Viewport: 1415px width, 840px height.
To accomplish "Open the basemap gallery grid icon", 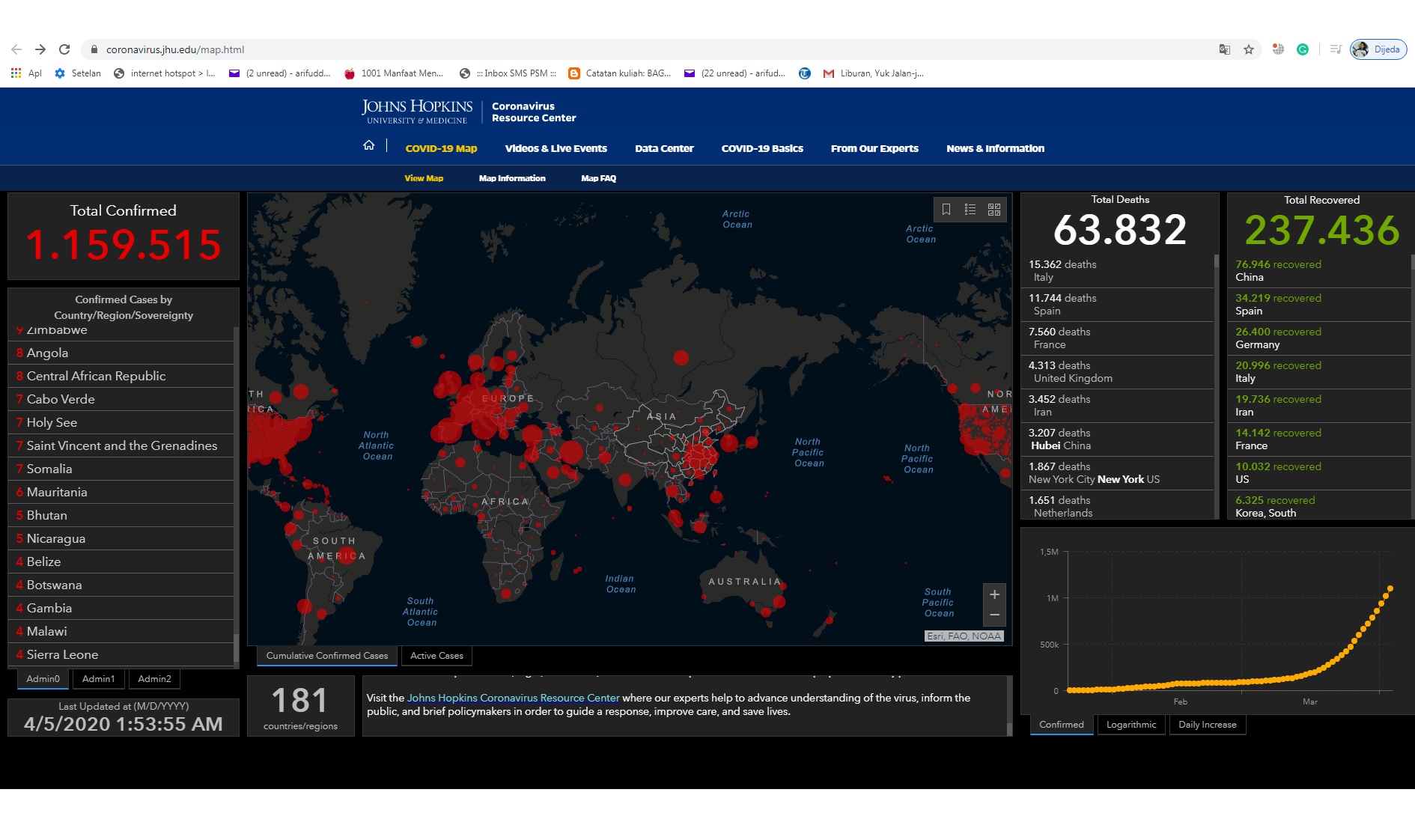I will pos(994,210).
